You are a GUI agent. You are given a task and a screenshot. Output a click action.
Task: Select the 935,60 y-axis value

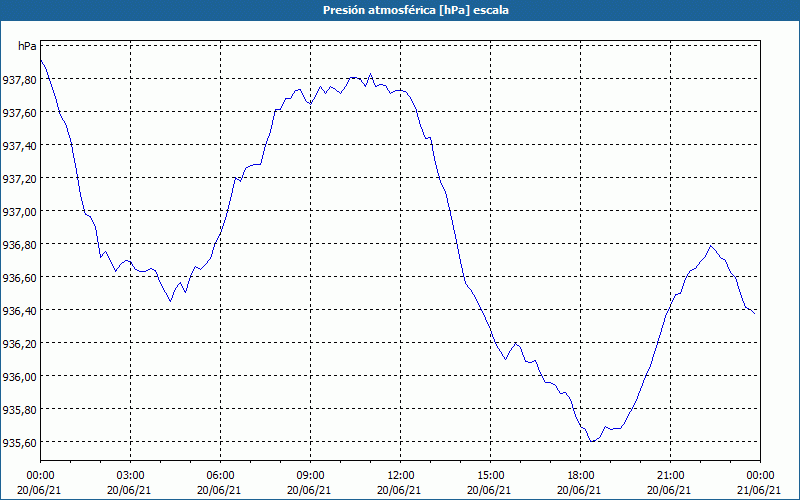click(x=19, y=443)
